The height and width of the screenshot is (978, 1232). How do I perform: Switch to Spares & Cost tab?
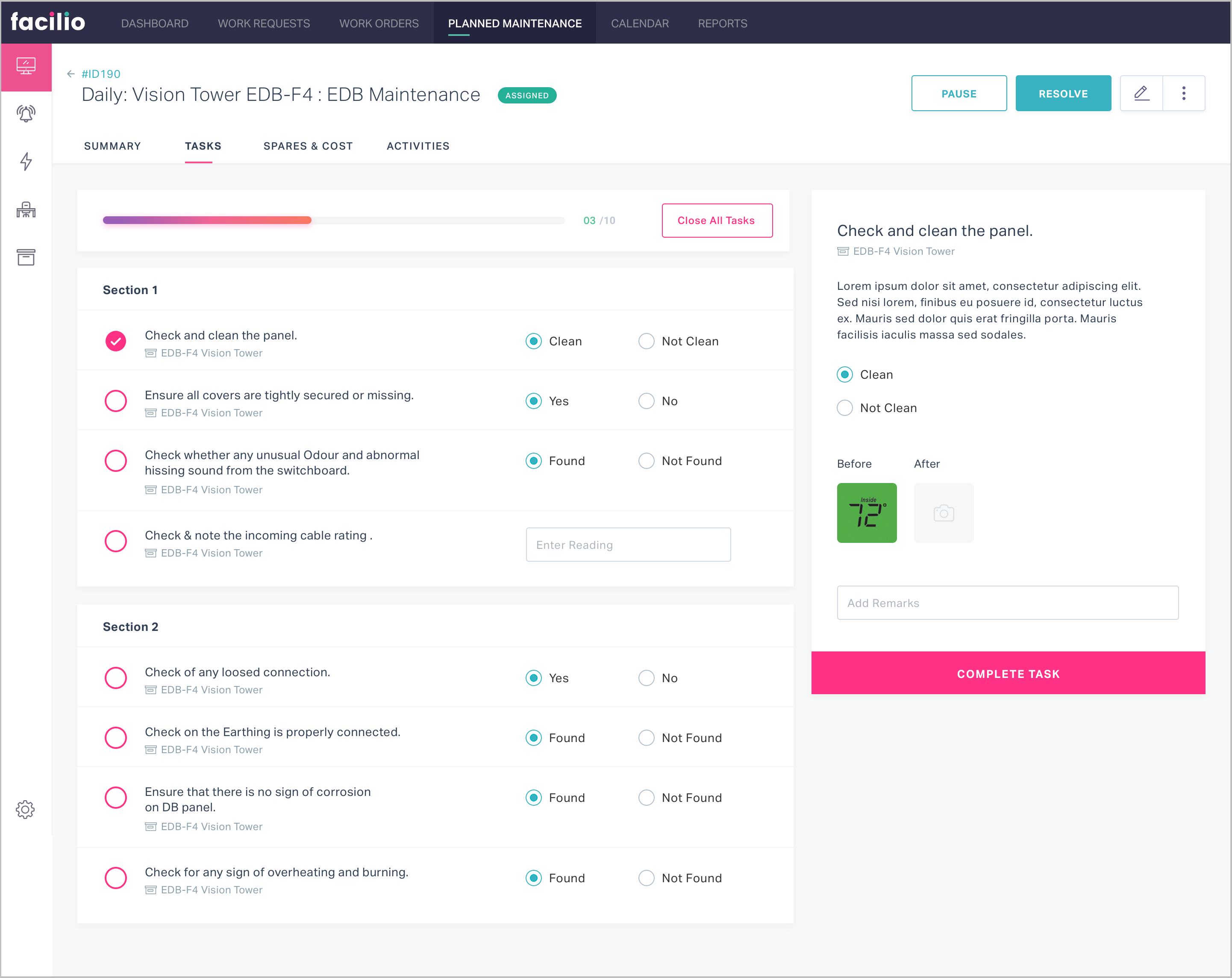tap(308, 146)
